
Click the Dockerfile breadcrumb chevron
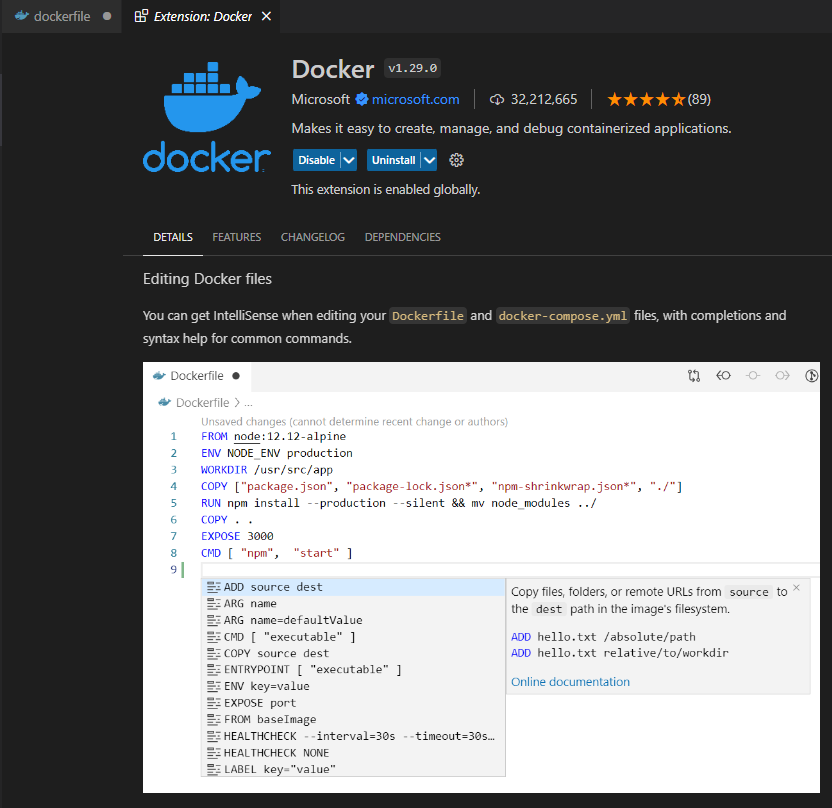pos(237,403)
